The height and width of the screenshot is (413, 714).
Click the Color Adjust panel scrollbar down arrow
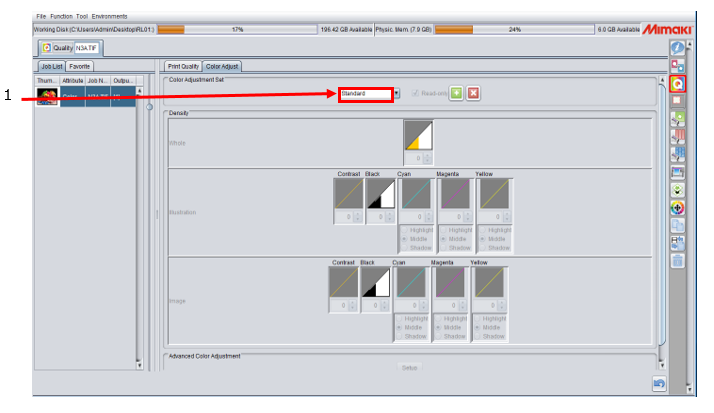662,365
